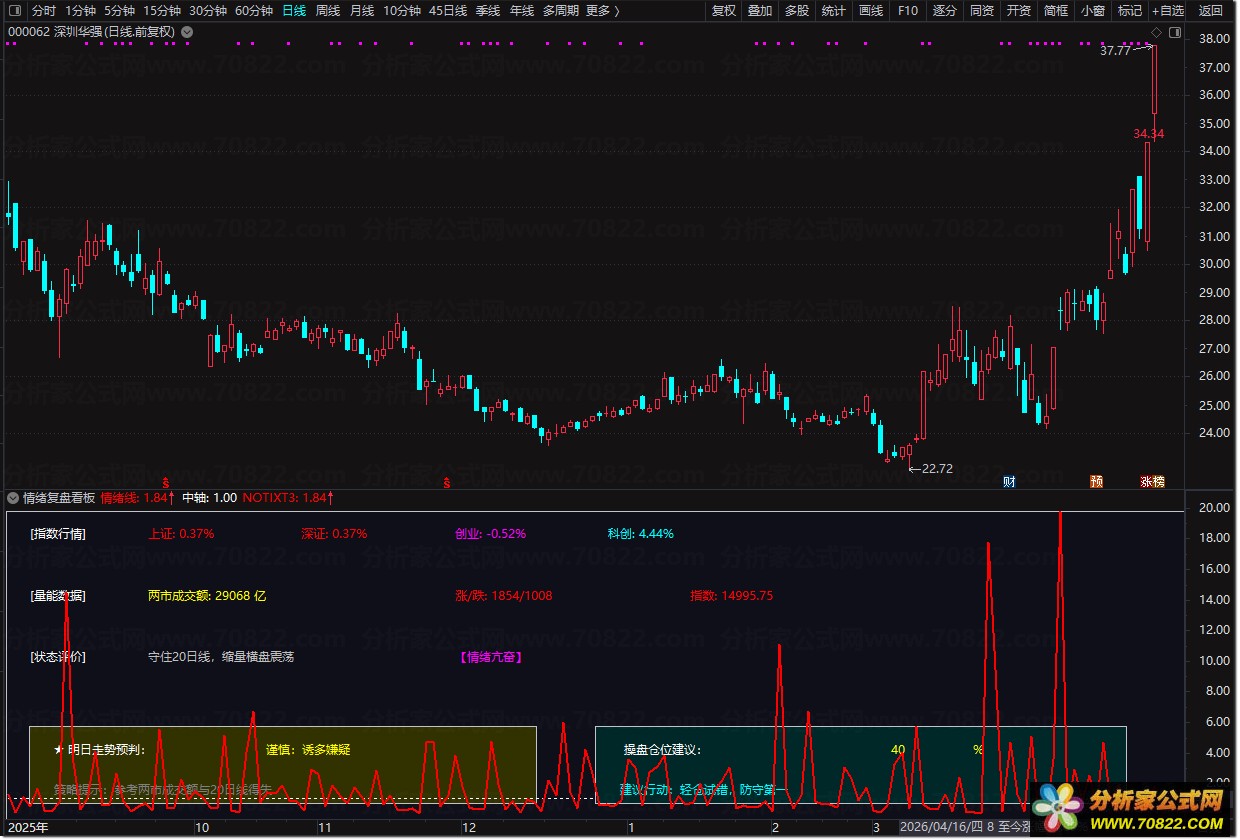1240x840 pixels.
Task: Switch to the 周线 weekly period
Action: (x=328, y=11)
